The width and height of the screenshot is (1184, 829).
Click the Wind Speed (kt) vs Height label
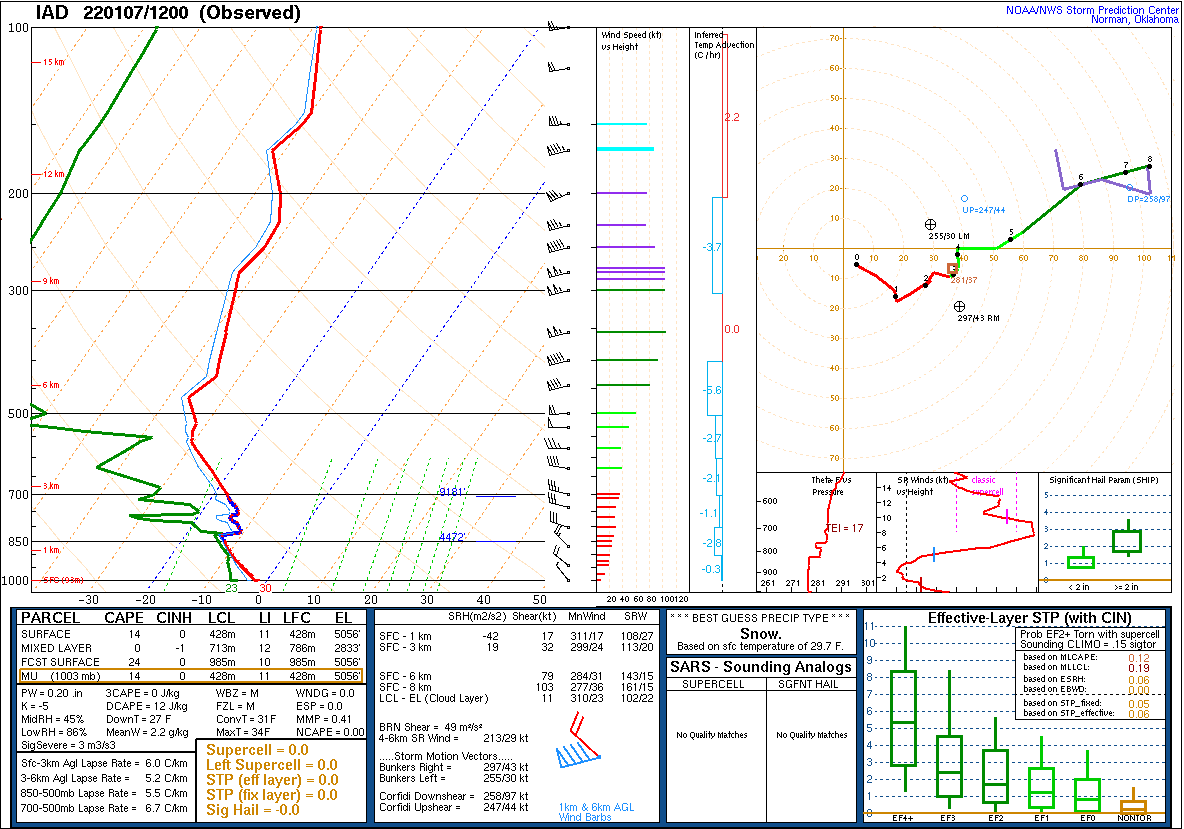631,41
